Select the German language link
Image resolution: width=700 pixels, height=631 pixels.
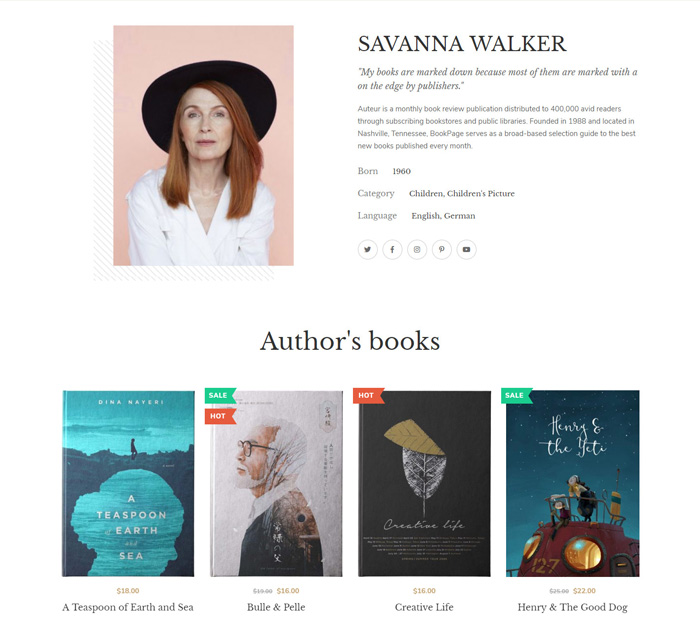(x=459, y=216)
